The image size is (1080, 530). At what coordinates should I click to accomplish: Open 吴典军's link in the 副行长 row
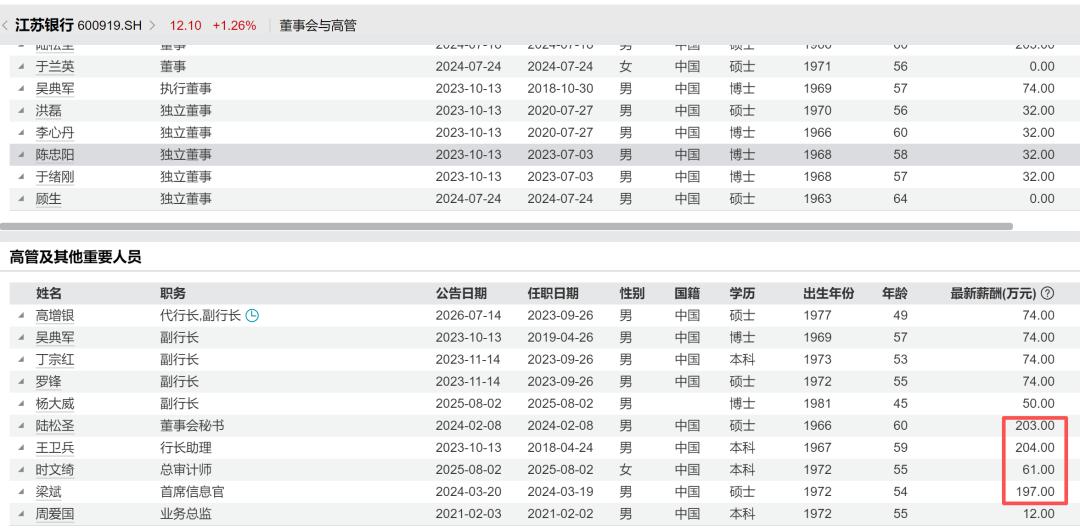point(55,338)
